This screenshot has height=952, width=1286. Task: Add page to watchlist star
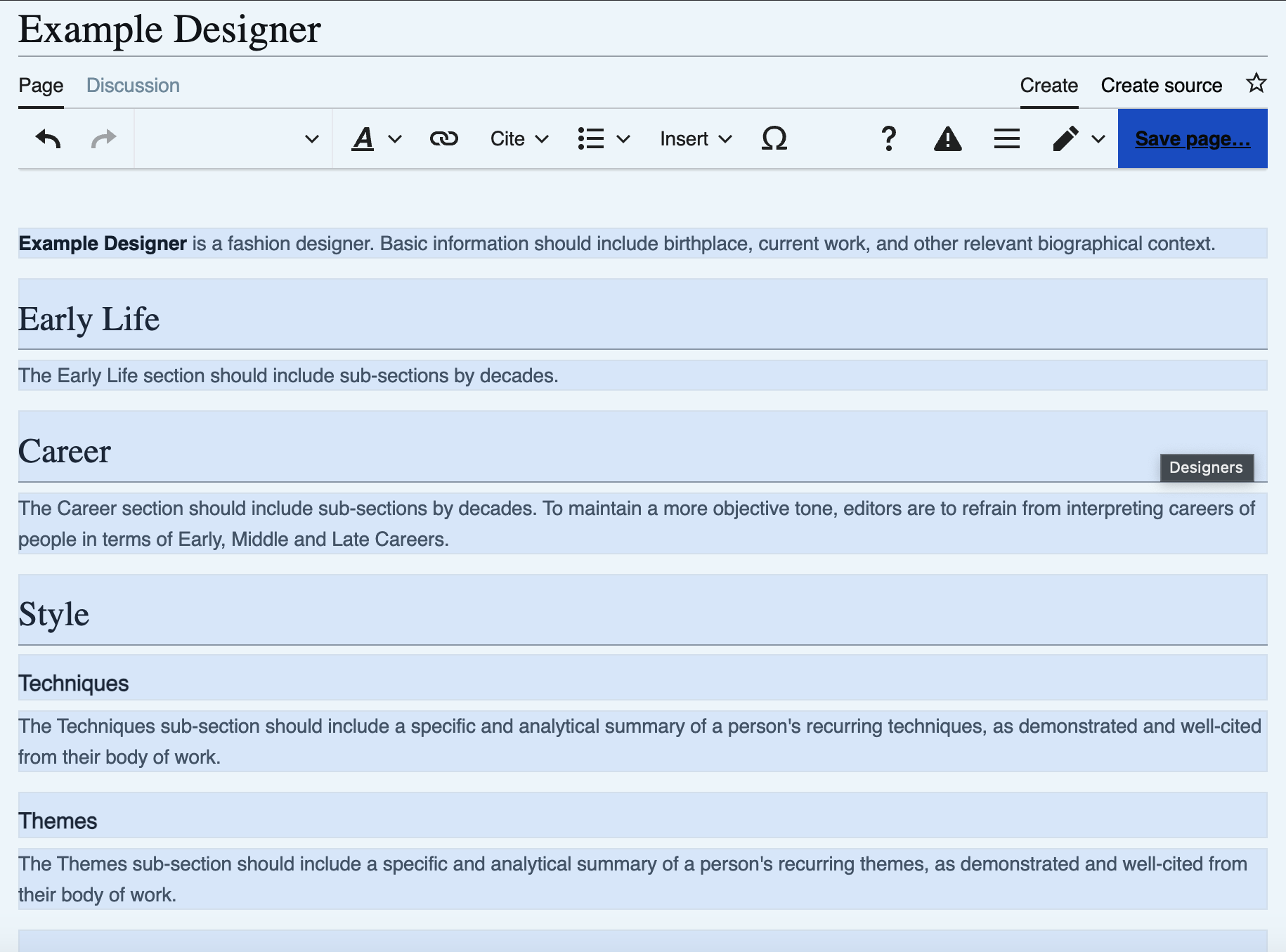coord(1256,83)
